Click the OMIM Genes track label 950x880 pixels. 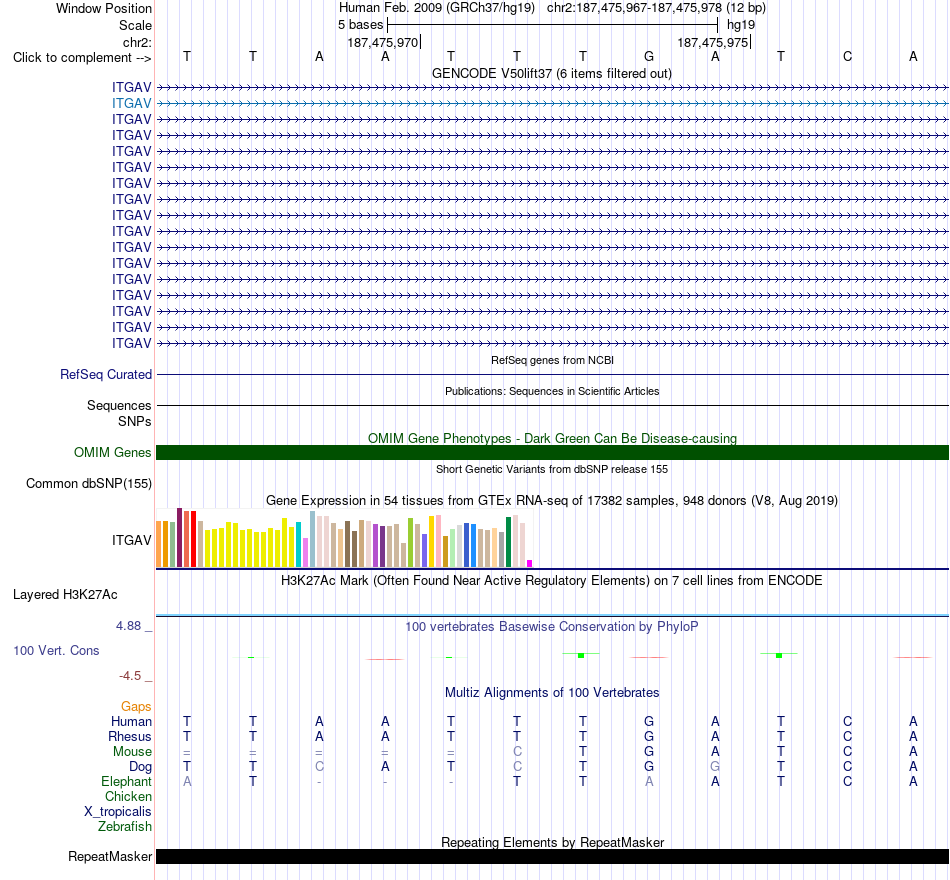[113, 453]
